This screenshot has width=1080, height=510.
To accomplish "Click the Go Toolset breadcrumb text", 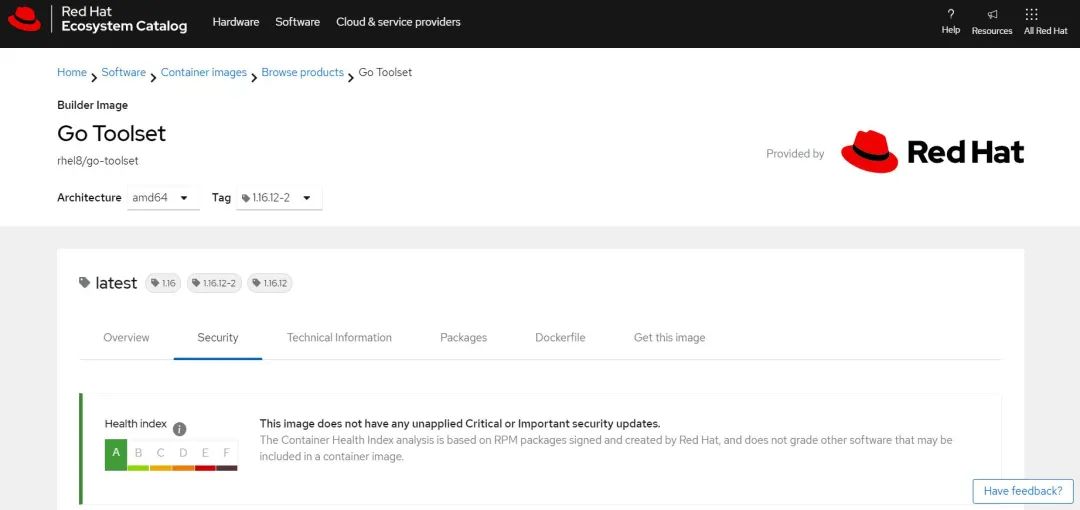I will click(x=385, y=72).
